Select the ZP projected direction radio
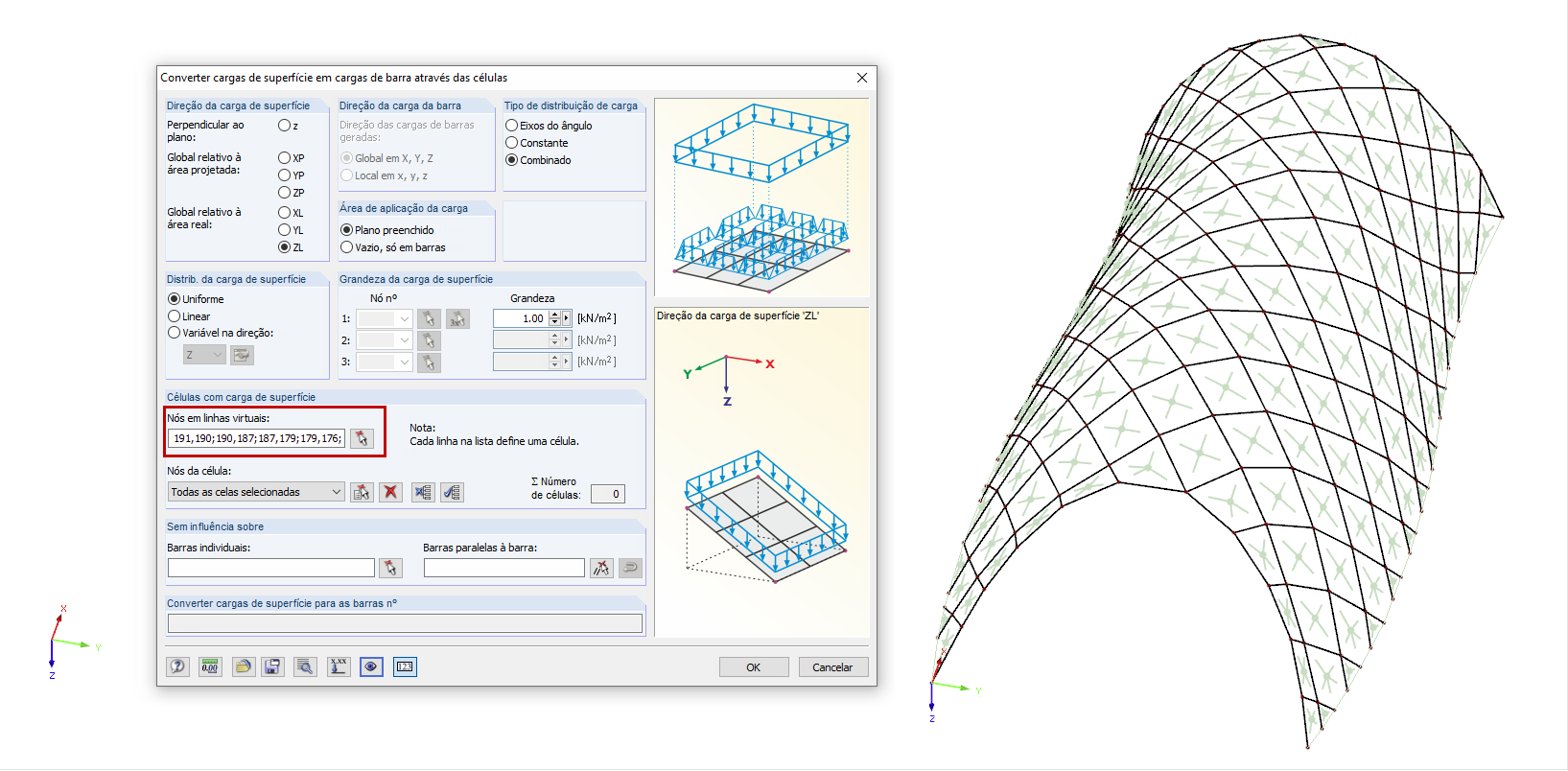 tap(284, 193)
